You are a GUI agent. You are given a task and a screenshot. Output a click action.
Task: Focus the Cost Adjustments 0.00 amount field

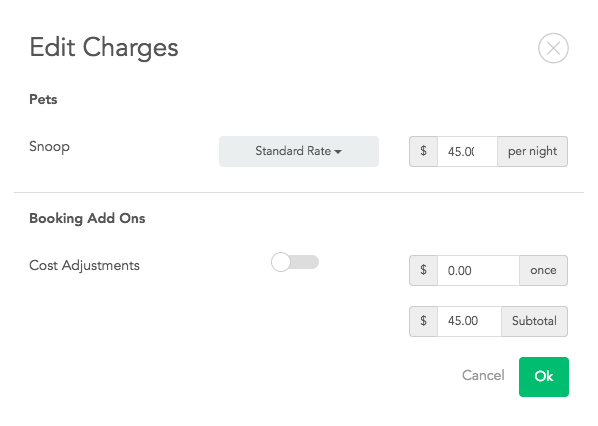(478, 270)
